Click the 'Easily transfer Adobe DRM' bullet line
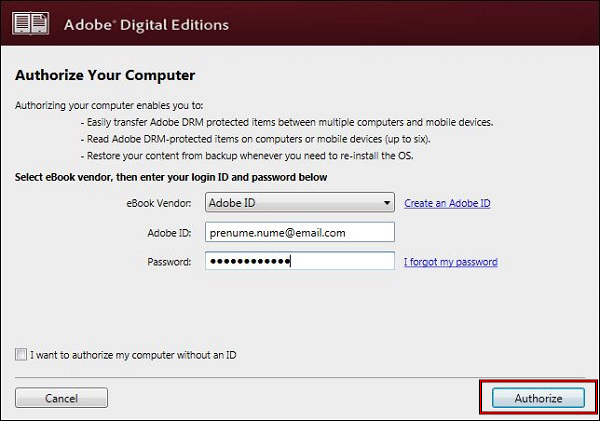Screen dimensions: 600x421 coord(287,122)
